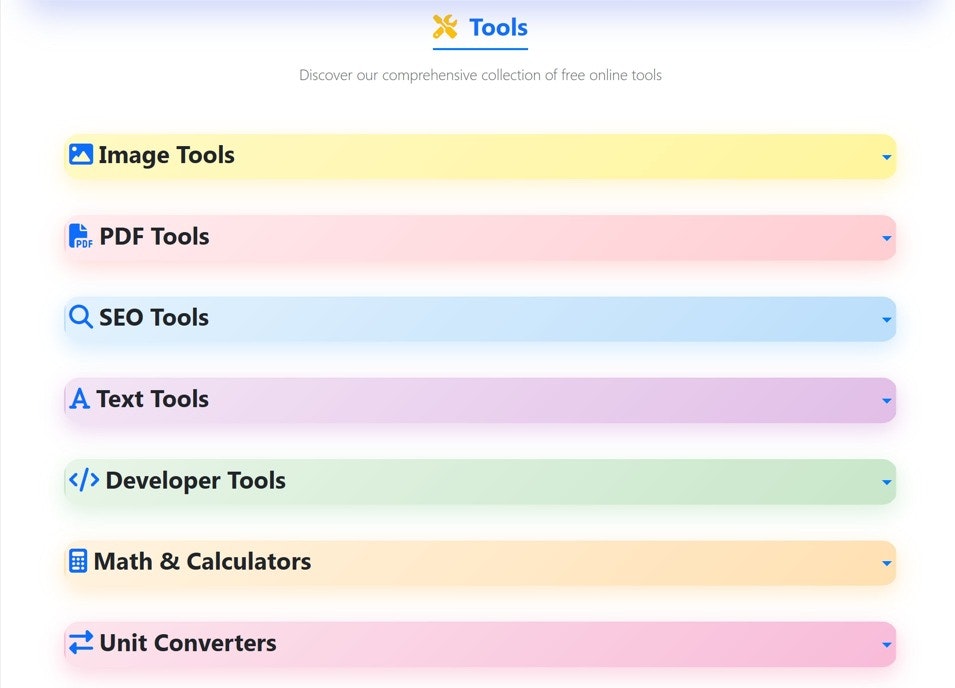
Task: Expand the SEO Tools section chevron
Action: click(885, 320)
